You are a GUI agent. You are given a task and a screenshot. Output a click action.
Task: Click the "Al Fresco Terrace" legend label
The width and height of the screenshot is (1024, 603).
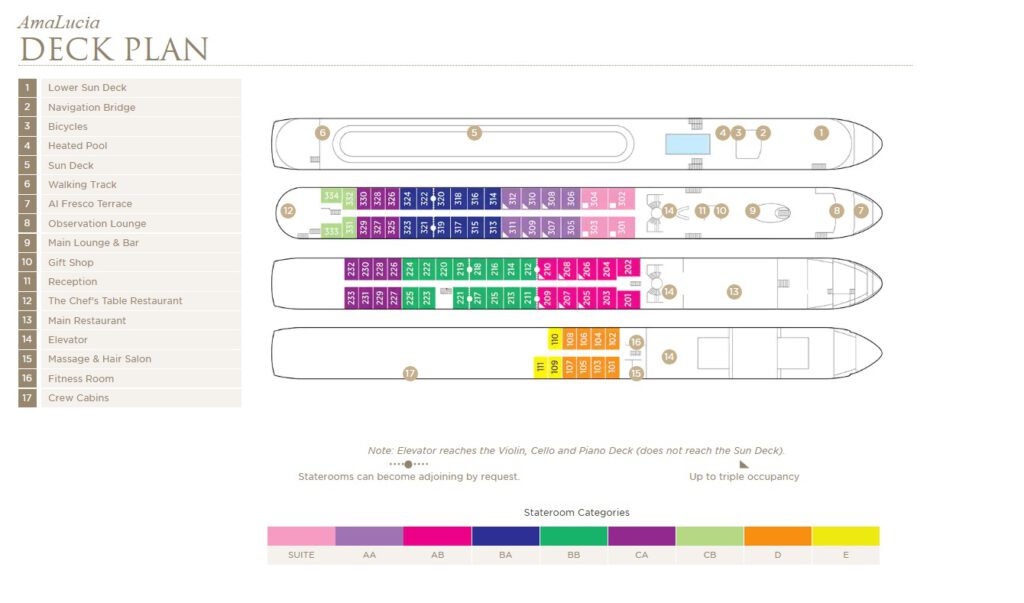[89, 204]
